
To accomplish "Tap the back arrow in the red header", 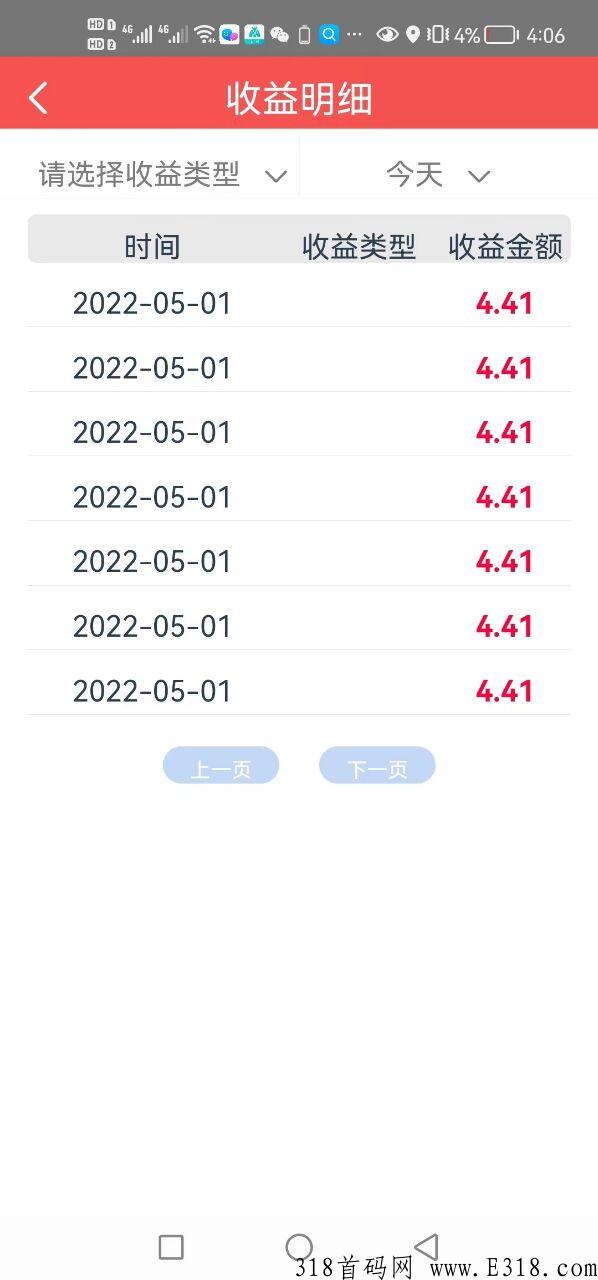I will pos(38,98).
